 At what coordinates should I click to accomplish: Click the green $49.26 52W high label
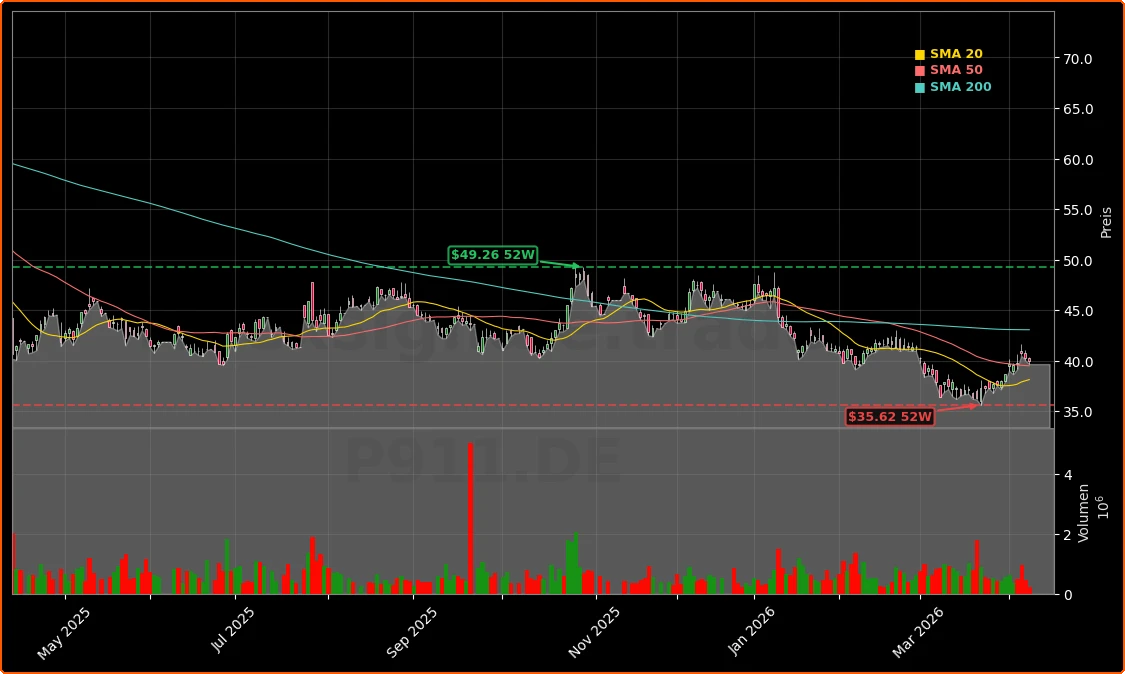pos(493,256)
